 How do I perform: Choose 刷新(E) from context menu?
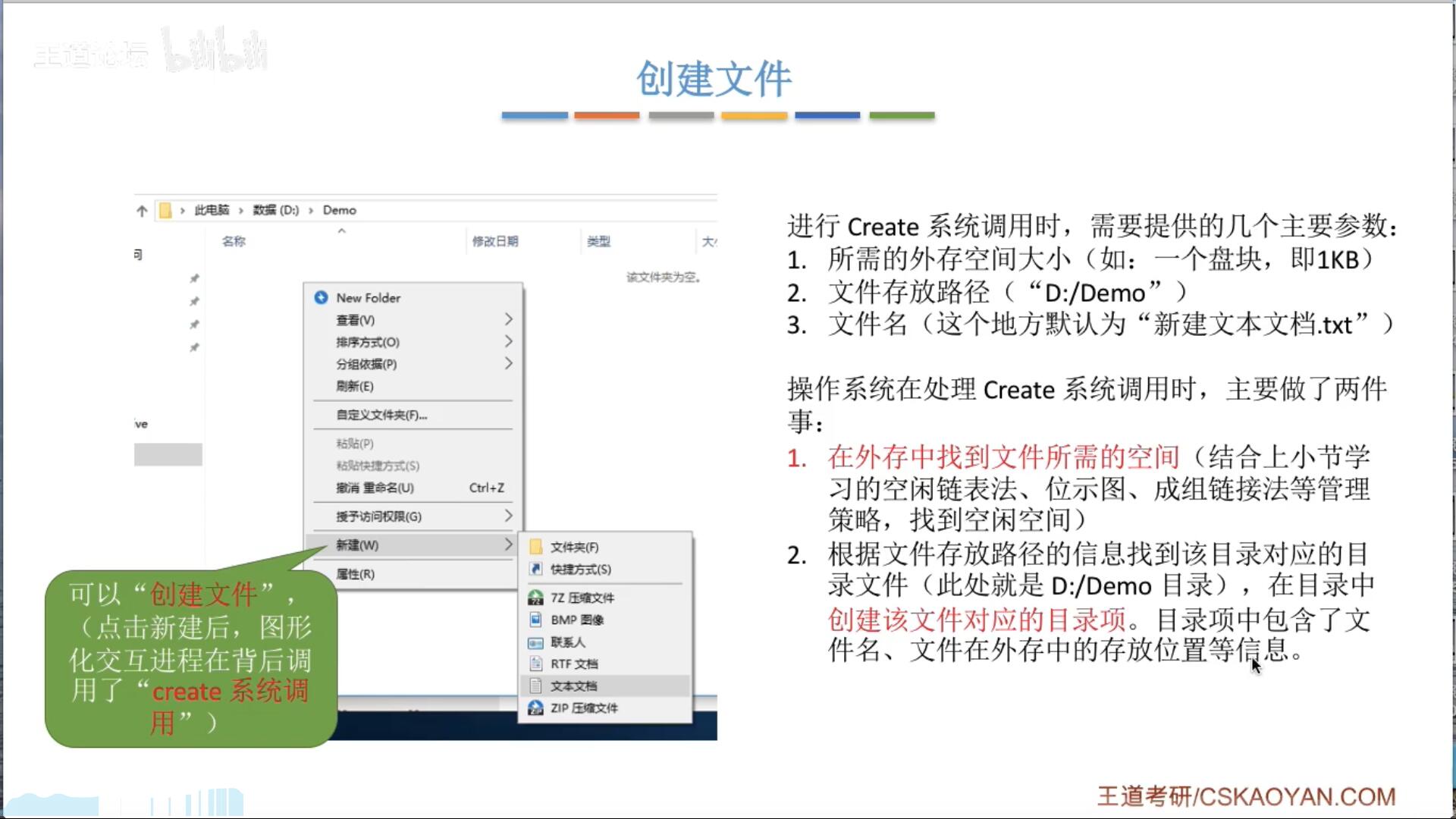click(x=413, y=386)
